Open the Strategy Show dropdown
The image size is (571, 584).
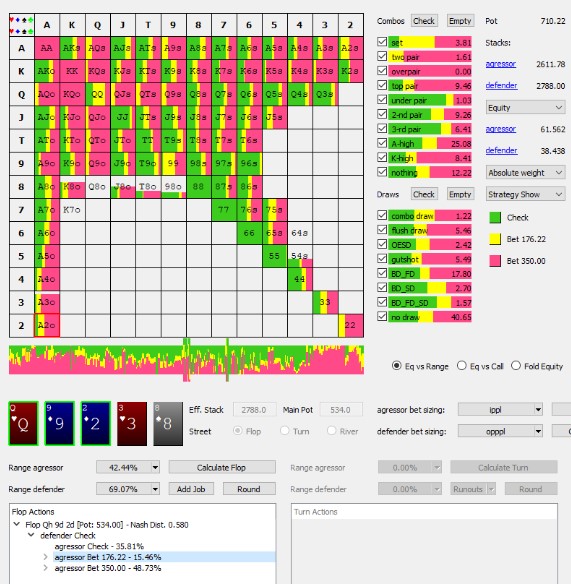525,194
